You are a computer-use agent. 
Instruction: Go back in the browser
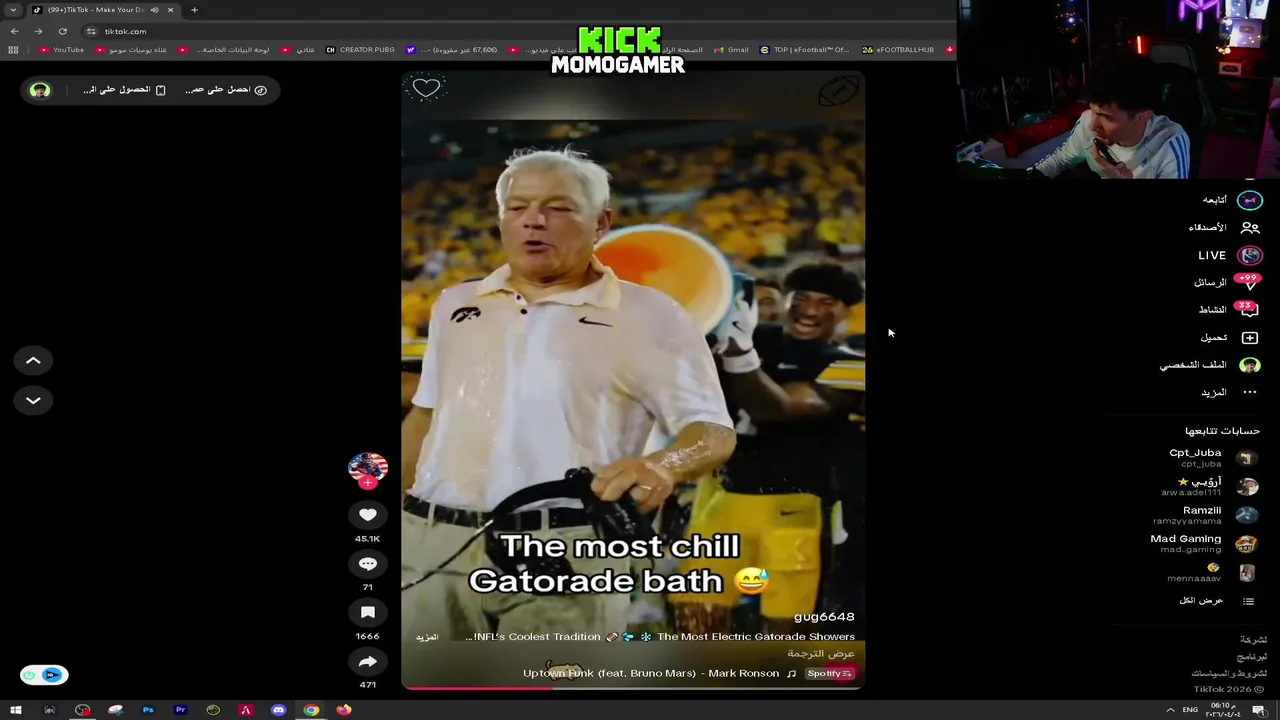[x=14, y=31]
